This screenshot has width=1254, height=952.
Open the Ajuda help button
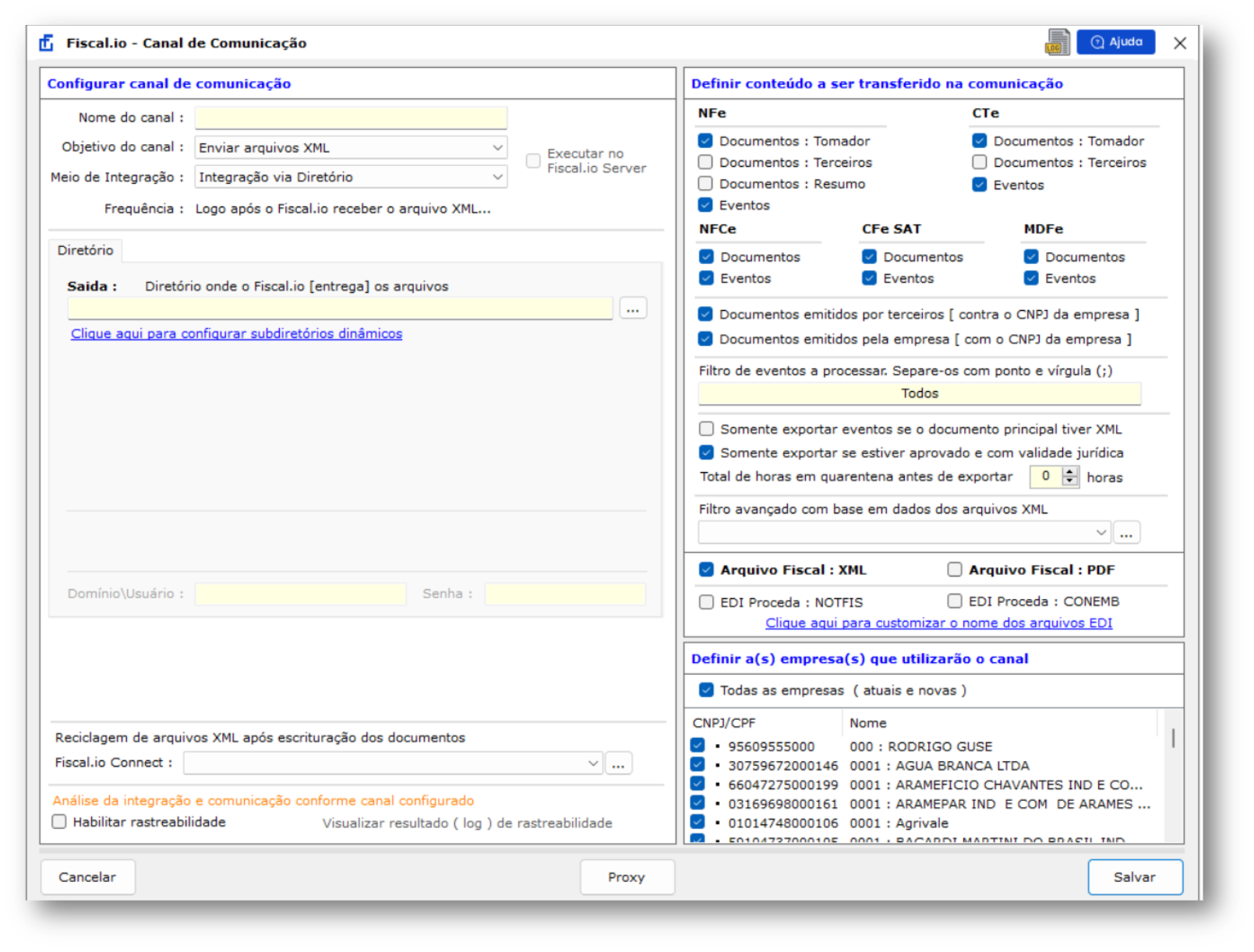pyautogui.click(x=1115, y=42)
